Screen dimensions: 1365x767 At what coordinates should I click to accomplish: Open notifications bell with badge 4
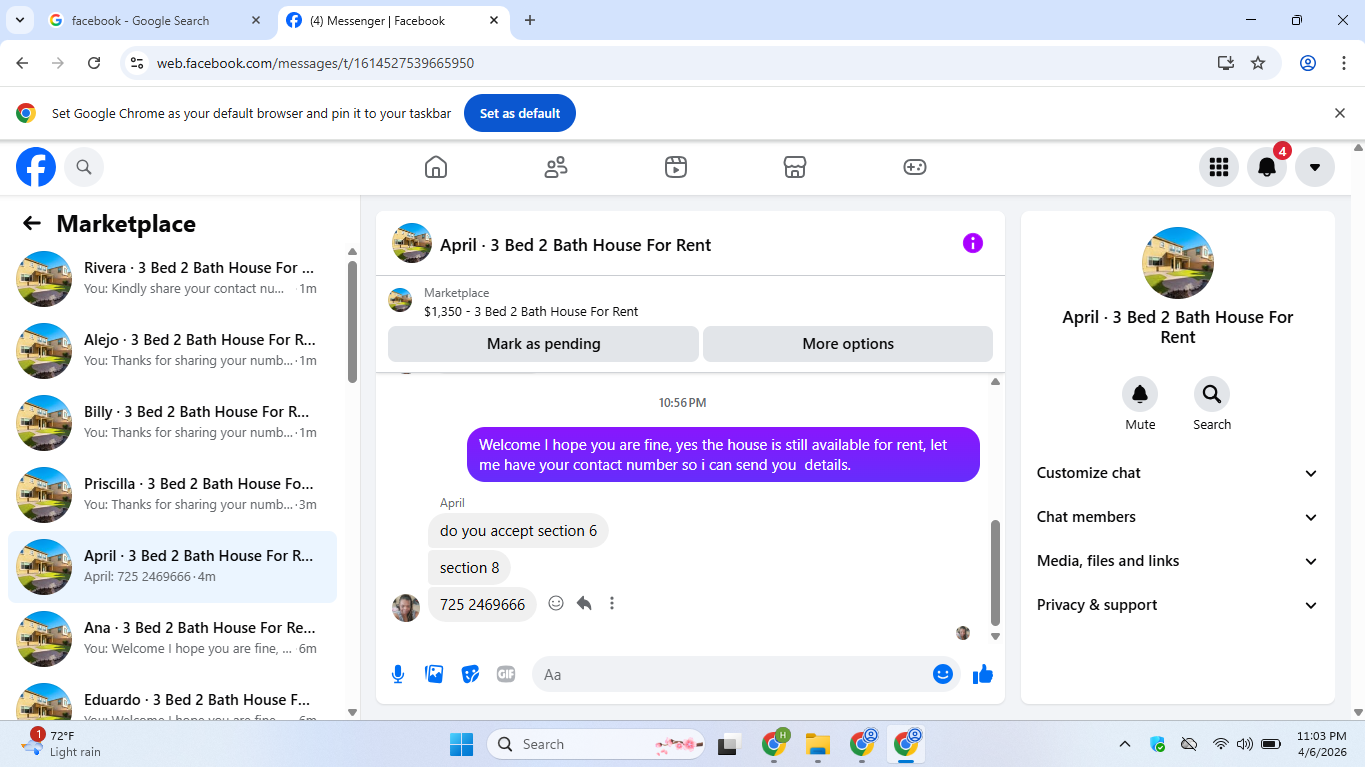(x=1267, y=167)
